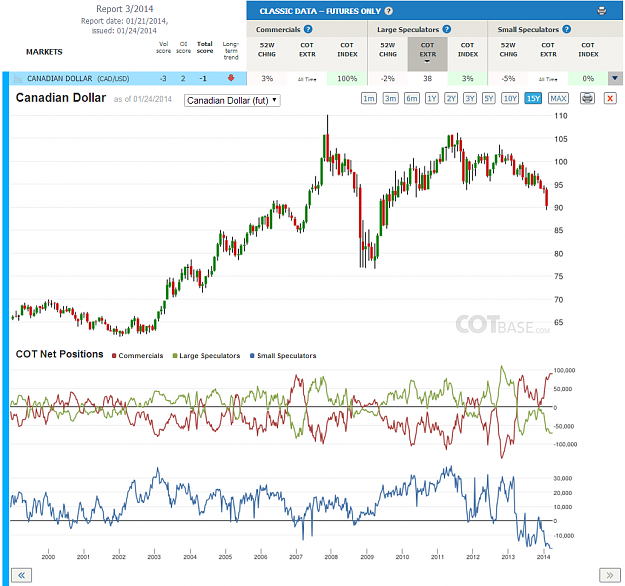Viewport: 625px width, 586px height.
Task: Collapse the Canadian Dollar row arrow
Action: coord(615,78)
